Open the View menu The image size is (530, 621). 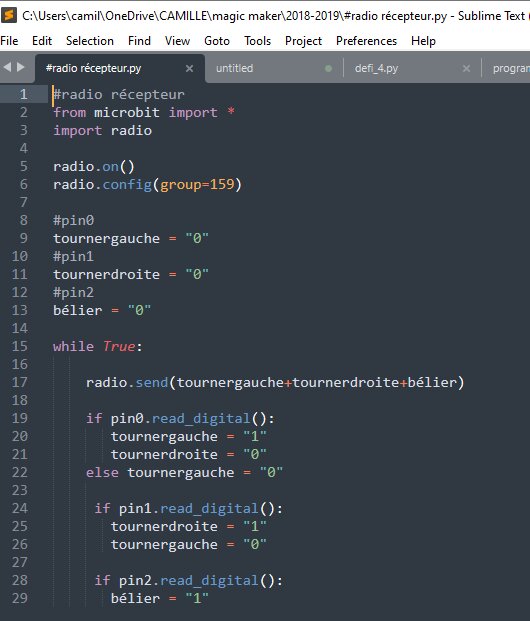(x=177, y=41)
